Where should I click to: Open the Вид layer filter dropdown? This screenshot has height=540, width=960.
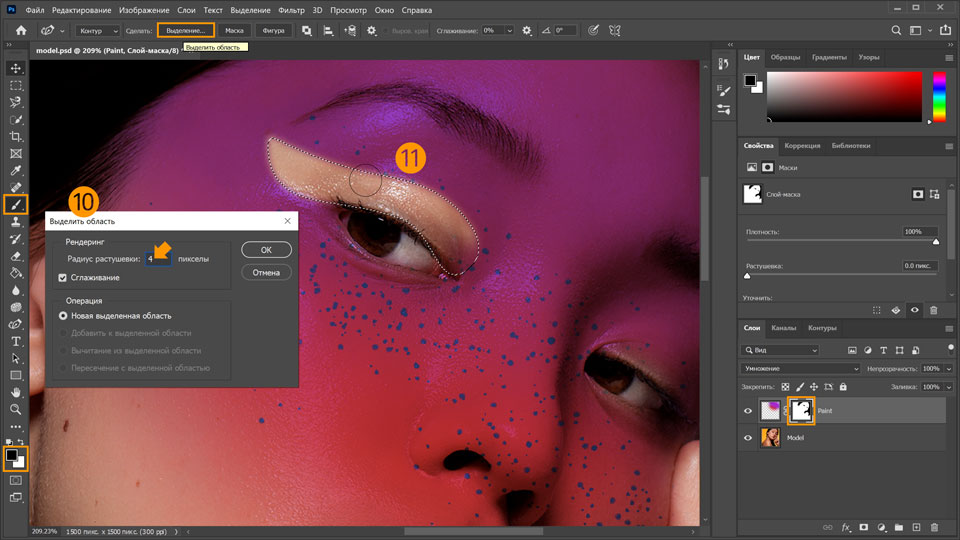pos(779,350)
